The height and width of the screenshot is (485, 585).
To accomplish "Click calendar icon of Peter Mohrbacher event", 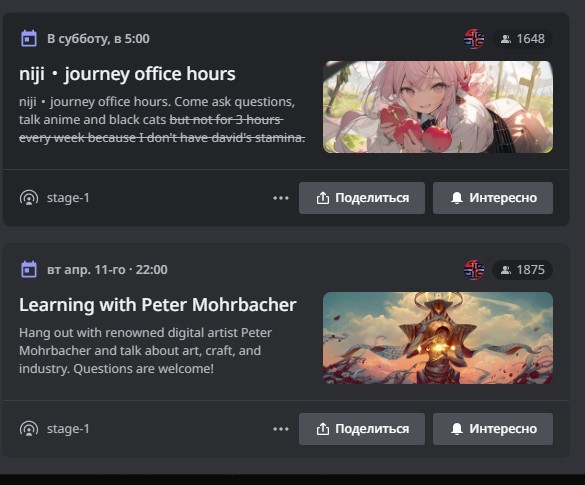I will [29, 269].
